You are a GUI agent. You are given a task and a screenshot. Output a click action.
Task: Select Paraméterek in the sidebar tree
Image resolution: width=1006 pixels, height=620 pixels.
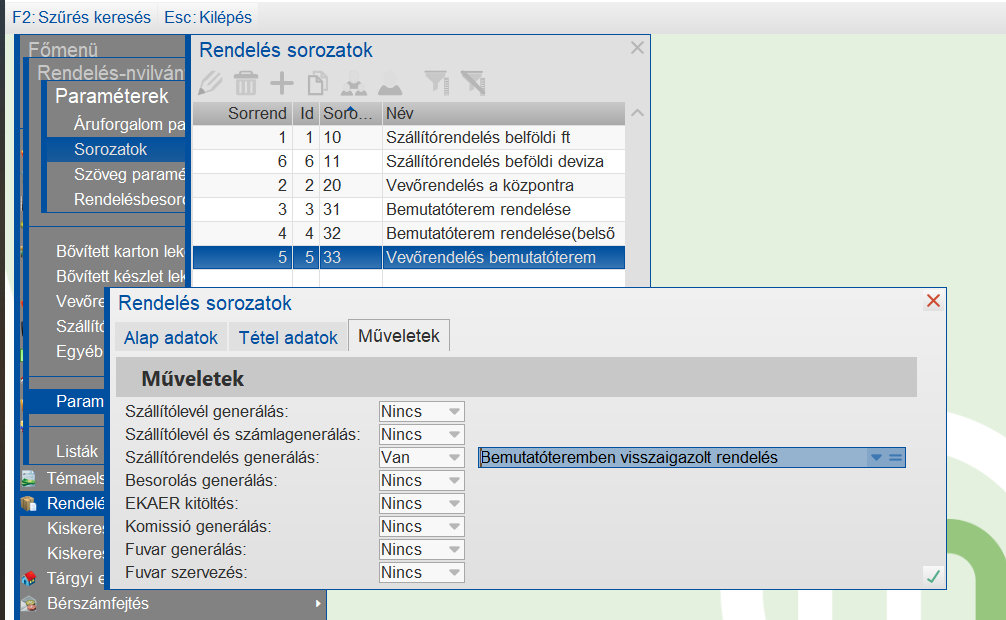pyautogui.click(x=112, y=96)
